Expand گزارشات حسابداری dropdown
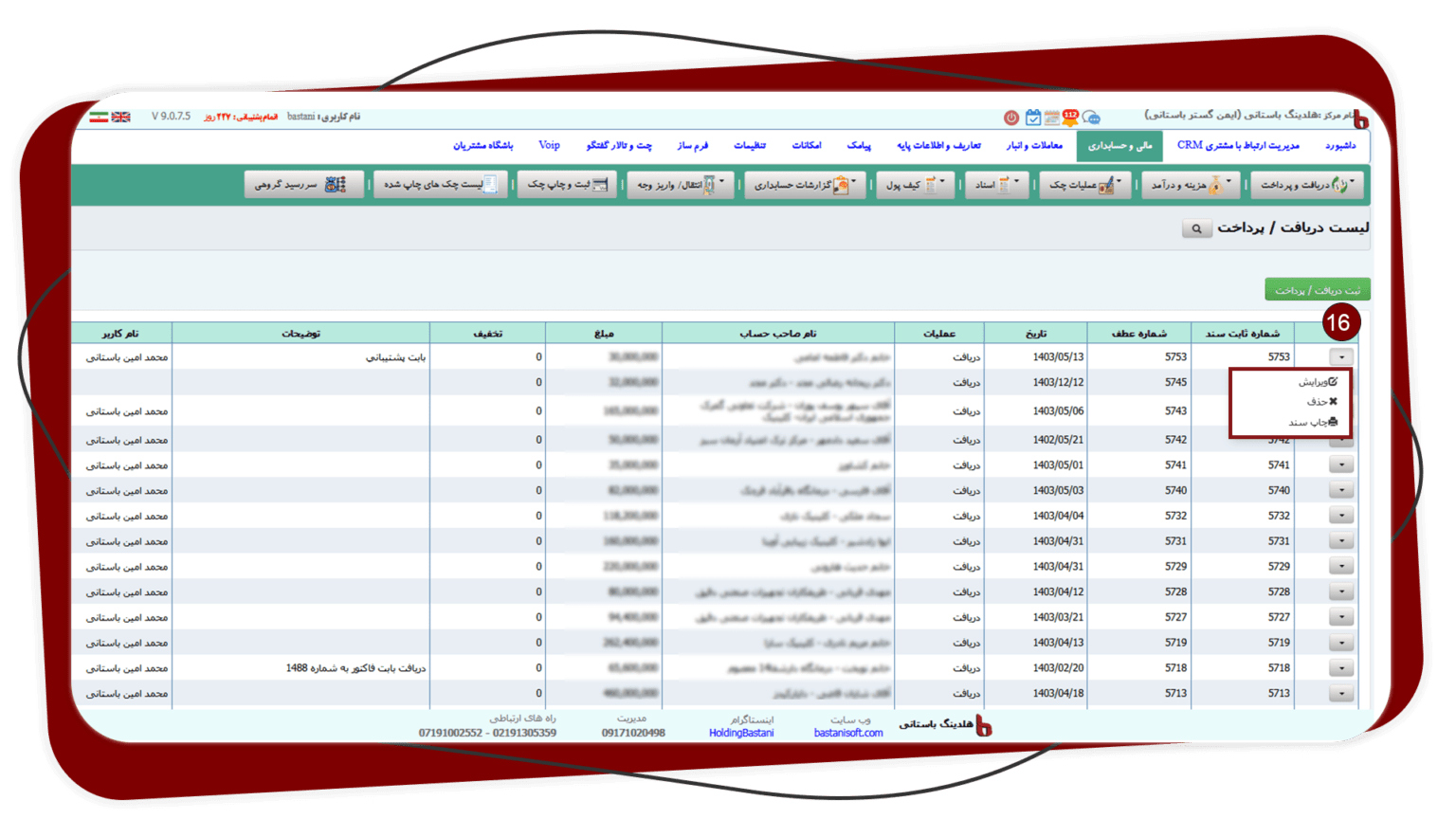The image size is (1456, 819). coord(804,184)
